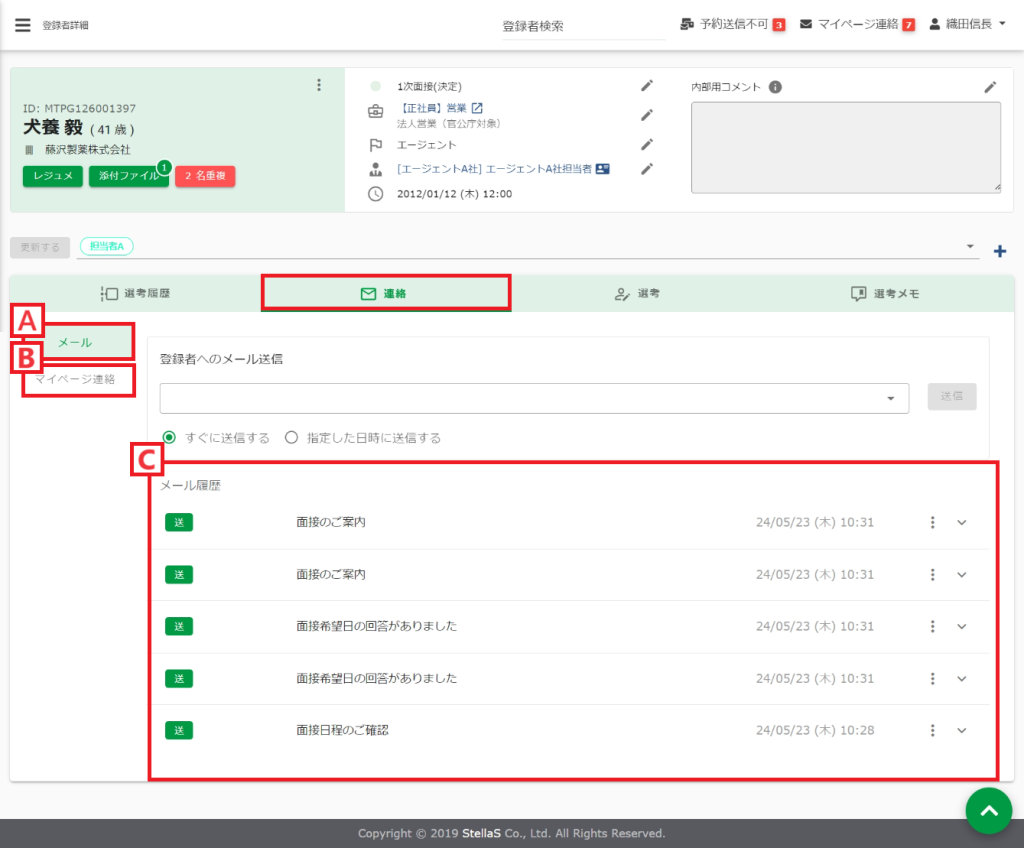1024x848 pixels.
Task: Click the scroll-to-top arrow button
Action: tap(988, 811)
